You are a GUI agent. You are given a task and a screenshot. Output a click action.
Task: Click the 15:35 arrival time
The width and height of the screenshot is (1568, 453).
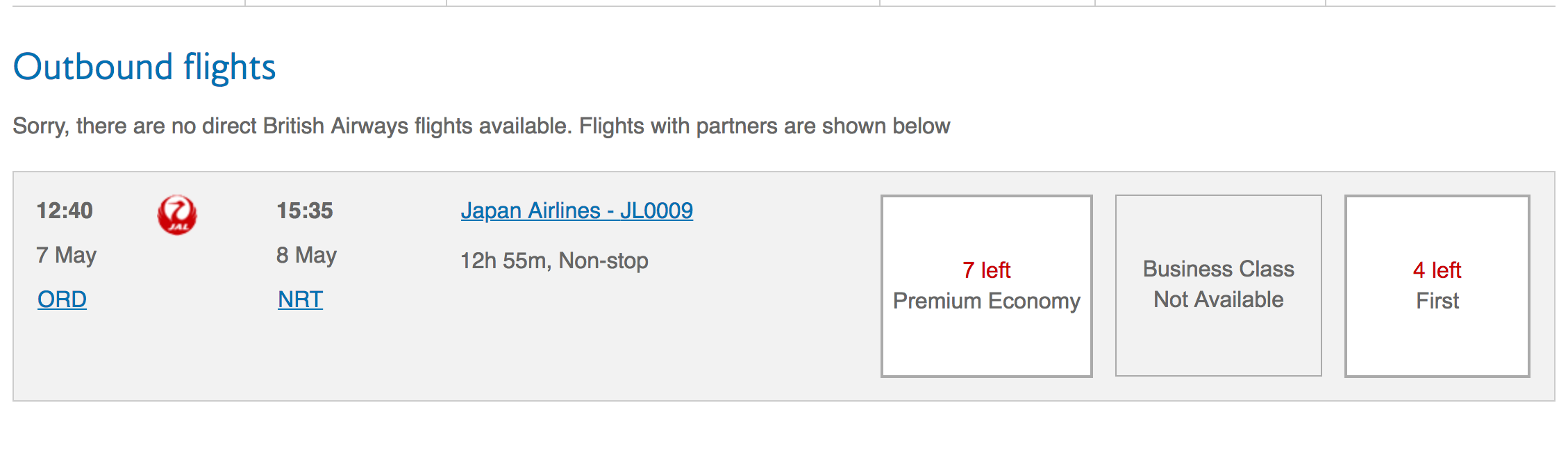tap(305, 211)
